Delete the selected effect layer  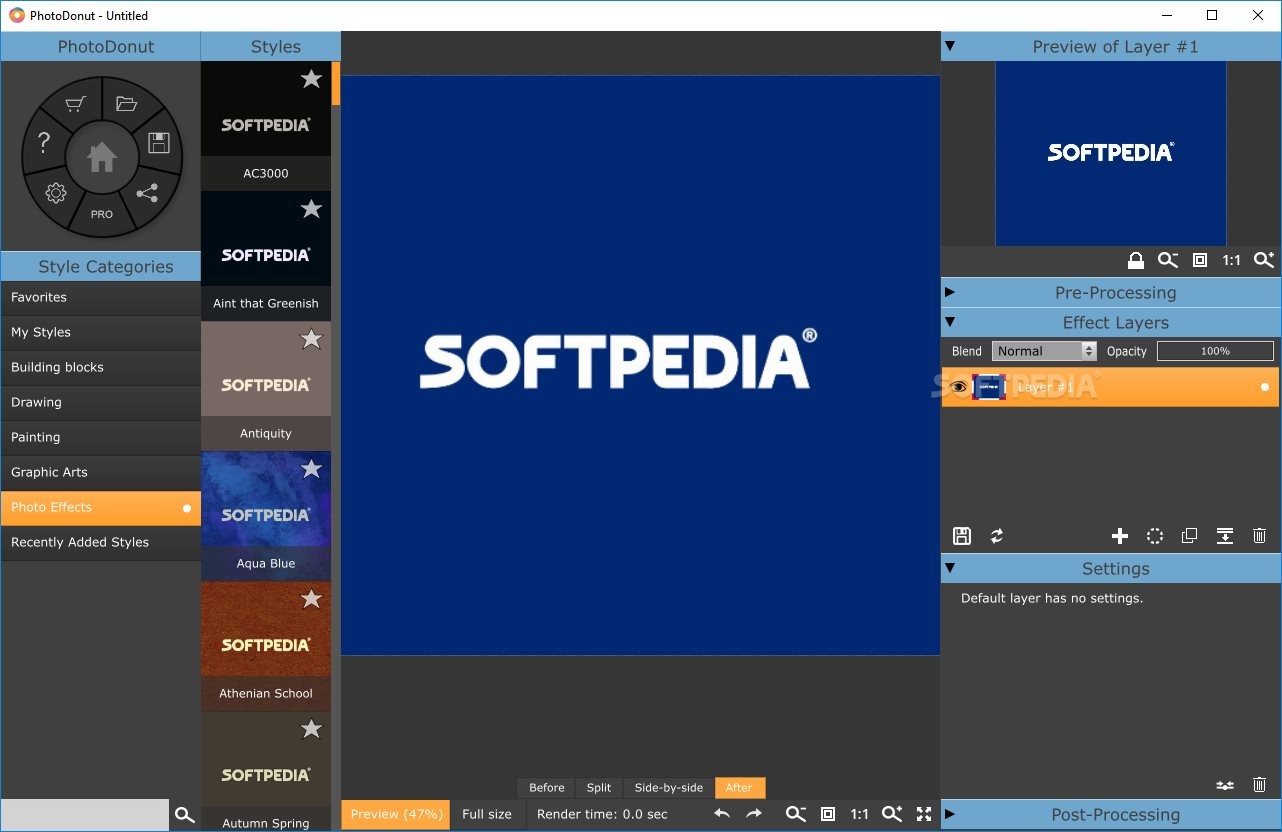pos(1259,536)
